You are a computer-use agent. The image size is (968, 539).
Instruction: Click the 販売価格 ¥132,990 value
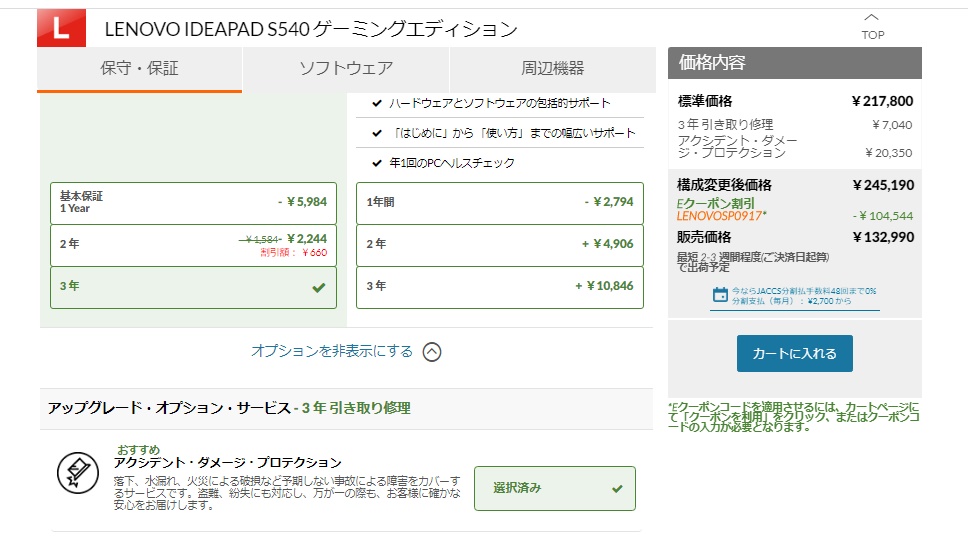(883, 237)
